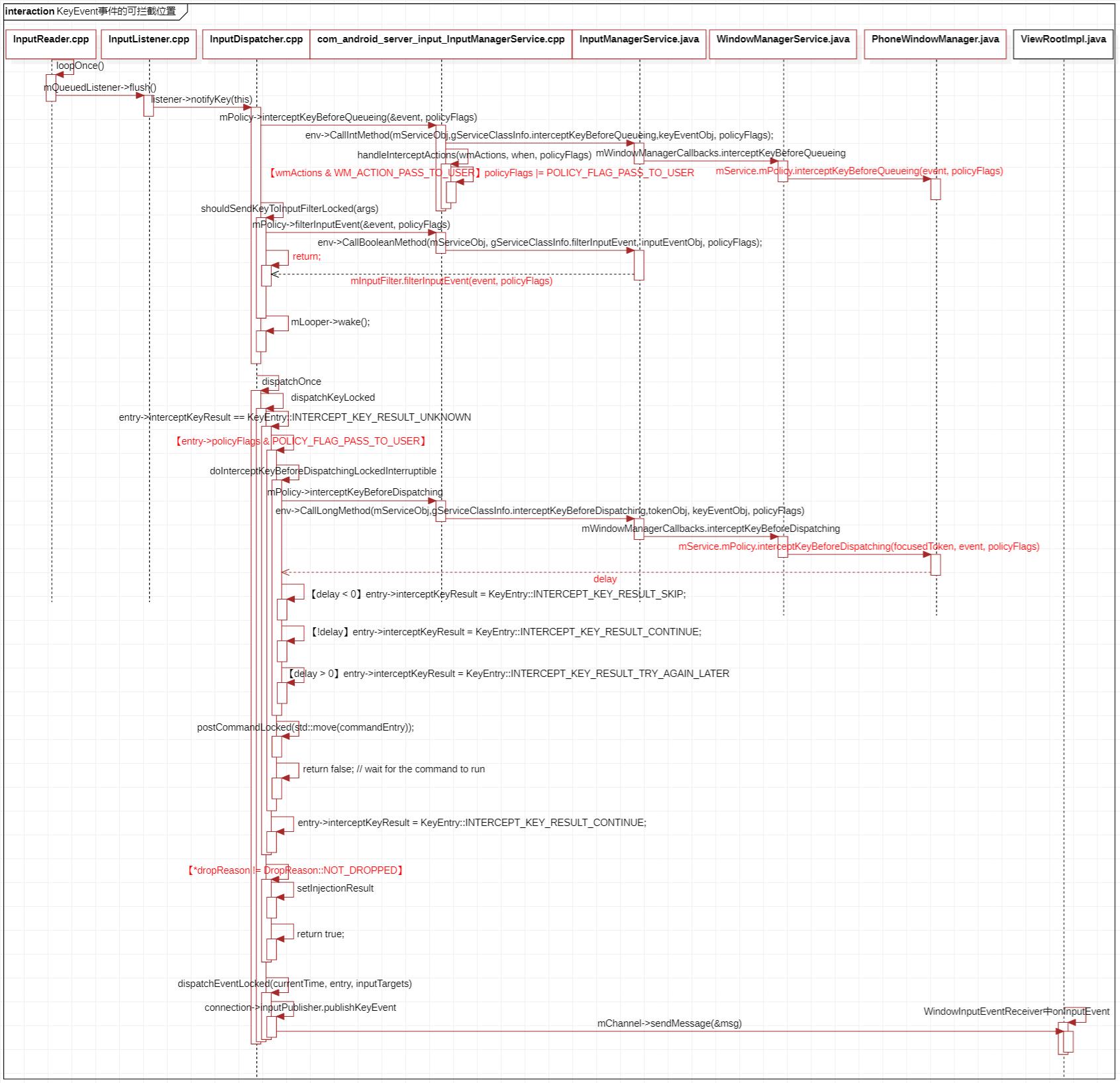This screenshot has width=1120, height=1083.
Task: Click the red delay return label
Action: point(605,579)
